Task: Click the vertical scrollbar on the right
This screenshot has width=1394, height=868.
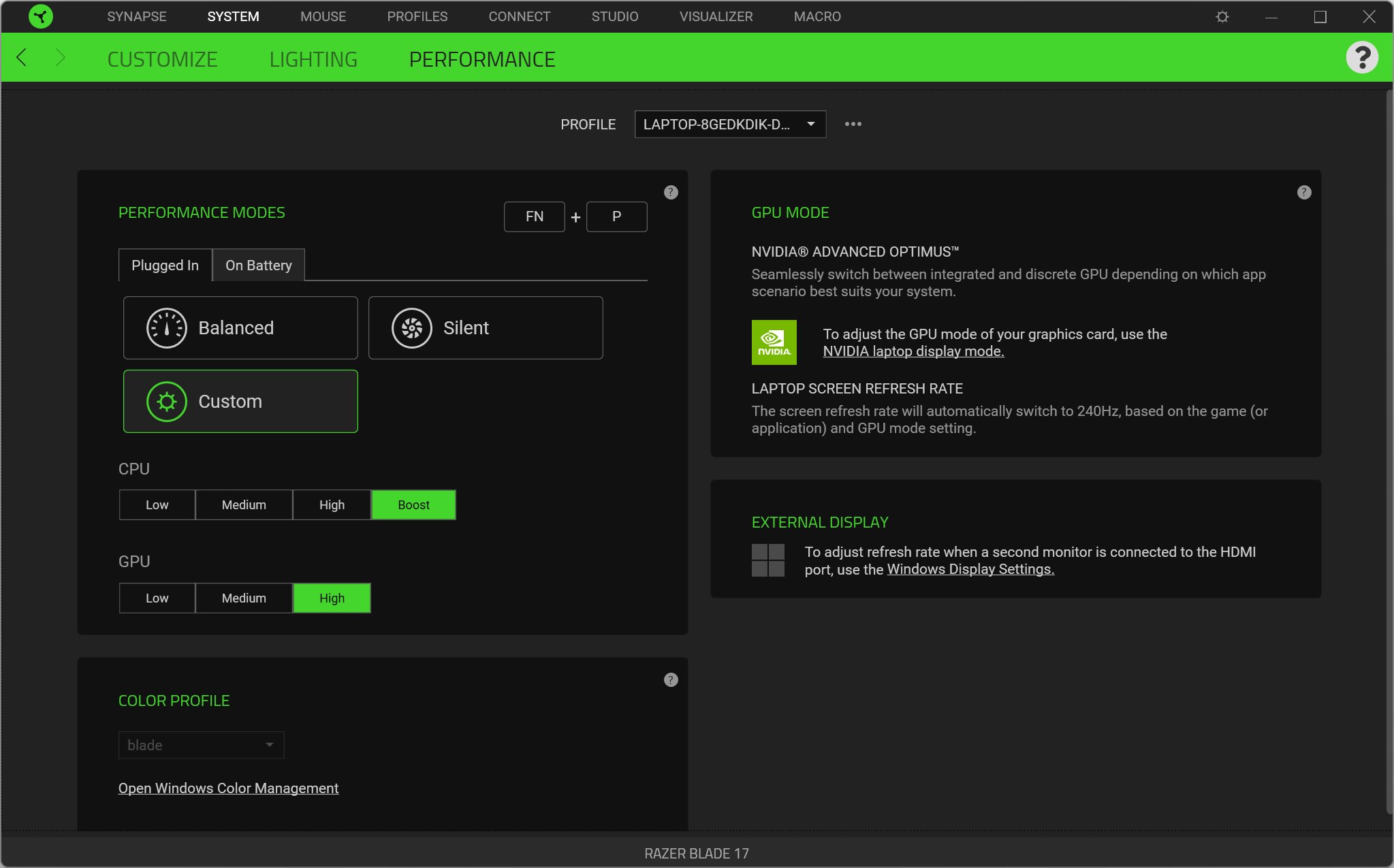Action: pos(1389,453)
